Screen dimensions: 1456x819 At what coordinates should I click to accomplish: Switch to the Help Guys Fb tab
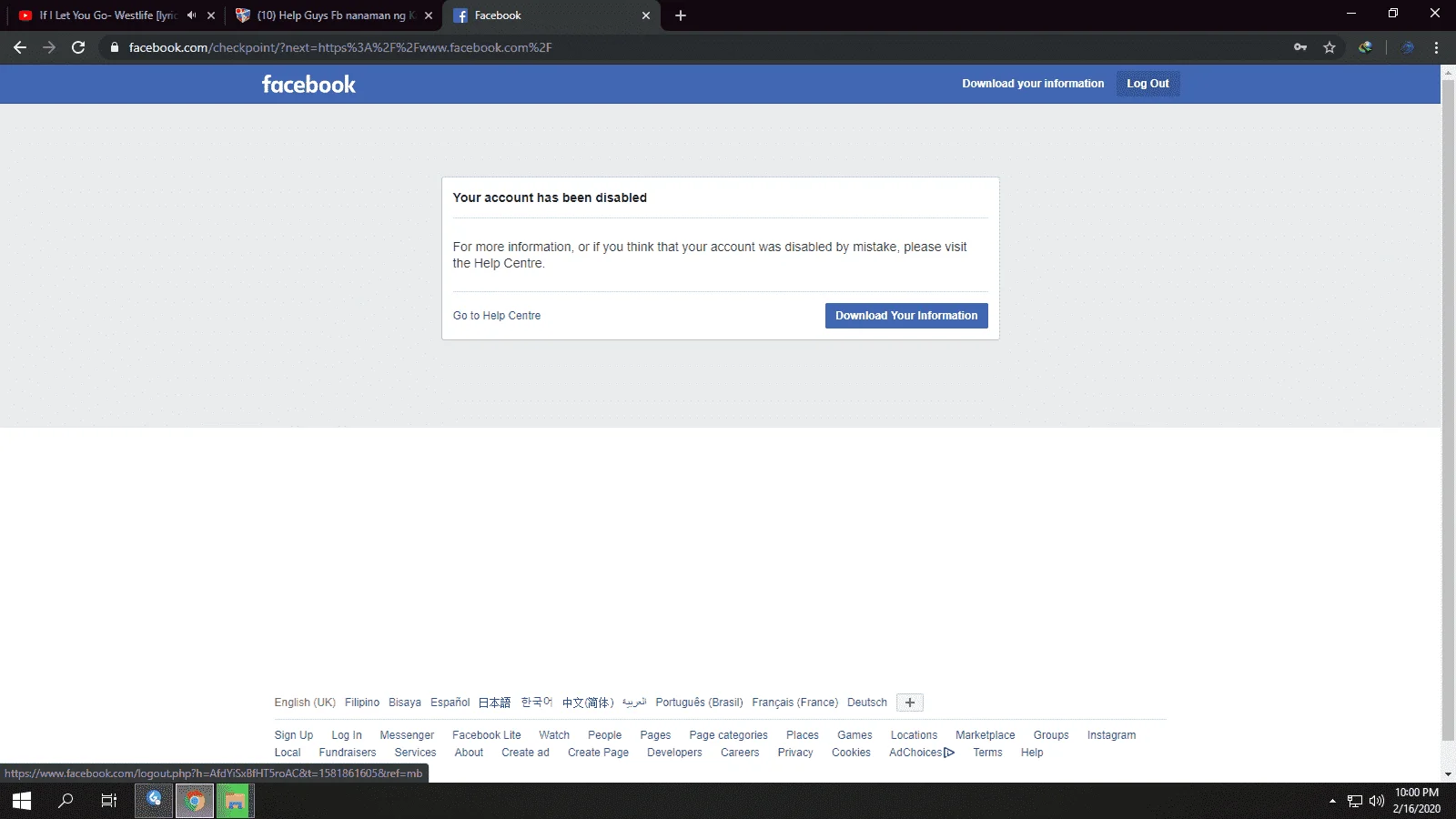coord(335,15)
